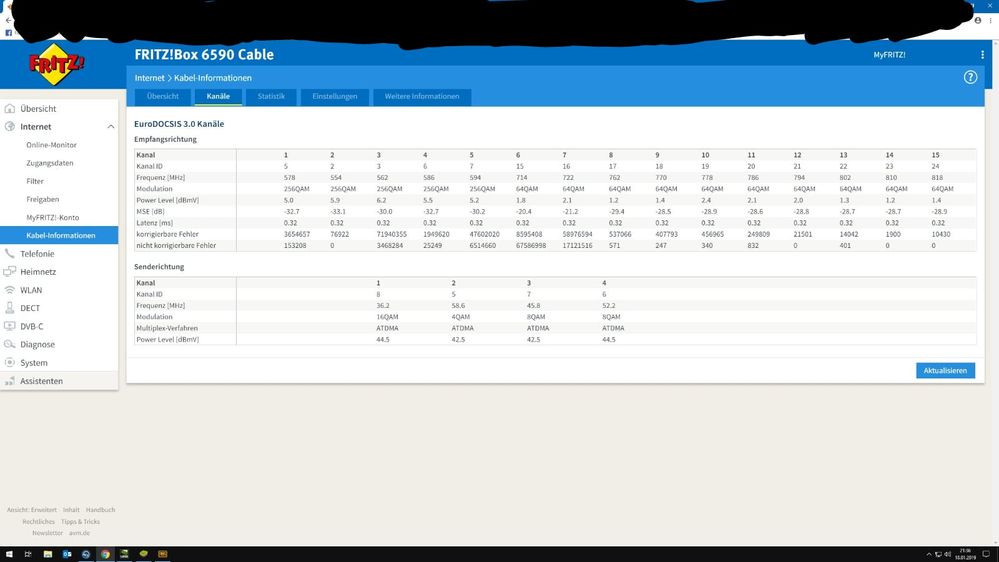Click the taskbar clock

coord(965,554)
